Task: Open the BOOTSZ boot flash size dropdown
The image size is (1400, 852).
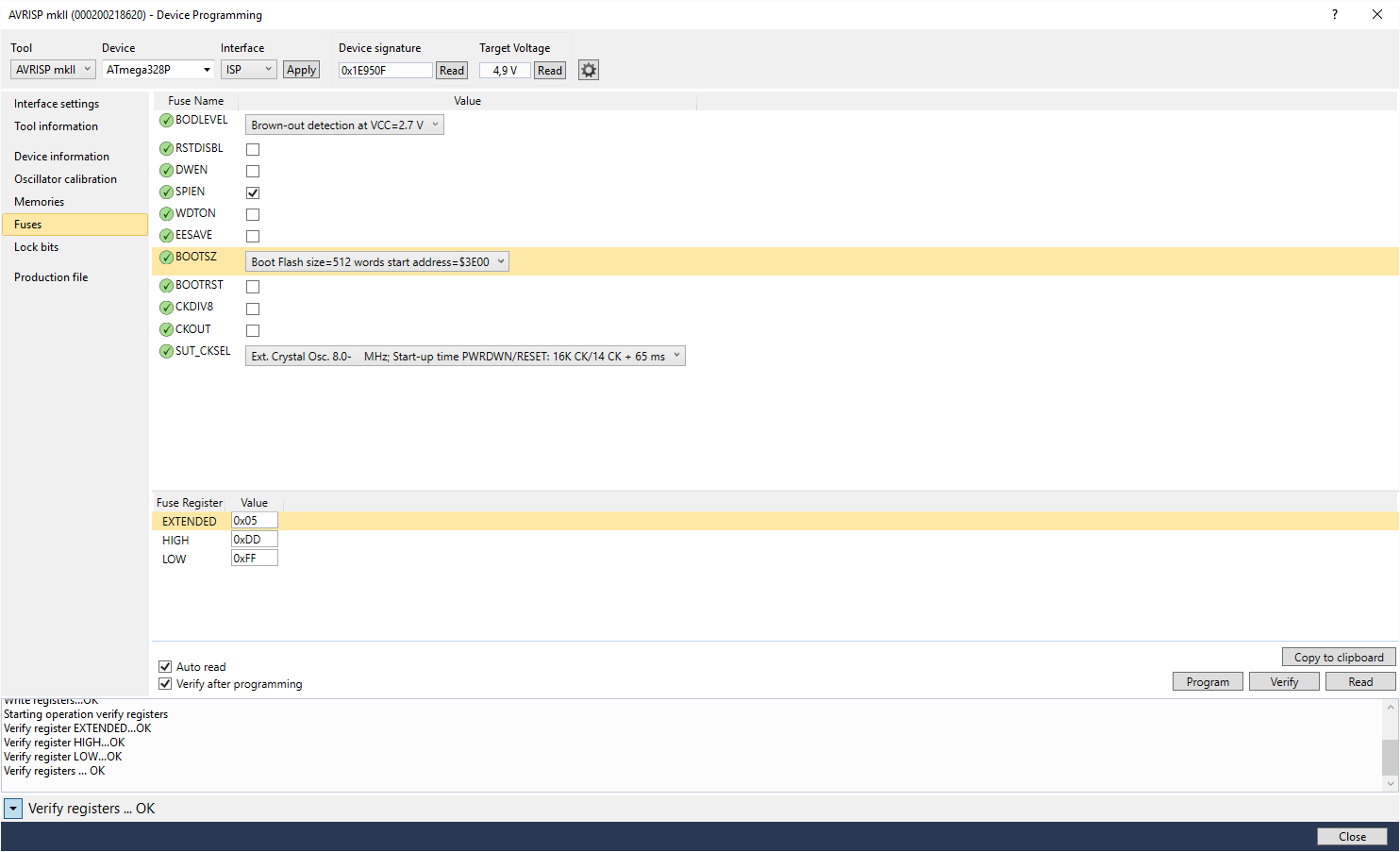Action: click(377, 261)
